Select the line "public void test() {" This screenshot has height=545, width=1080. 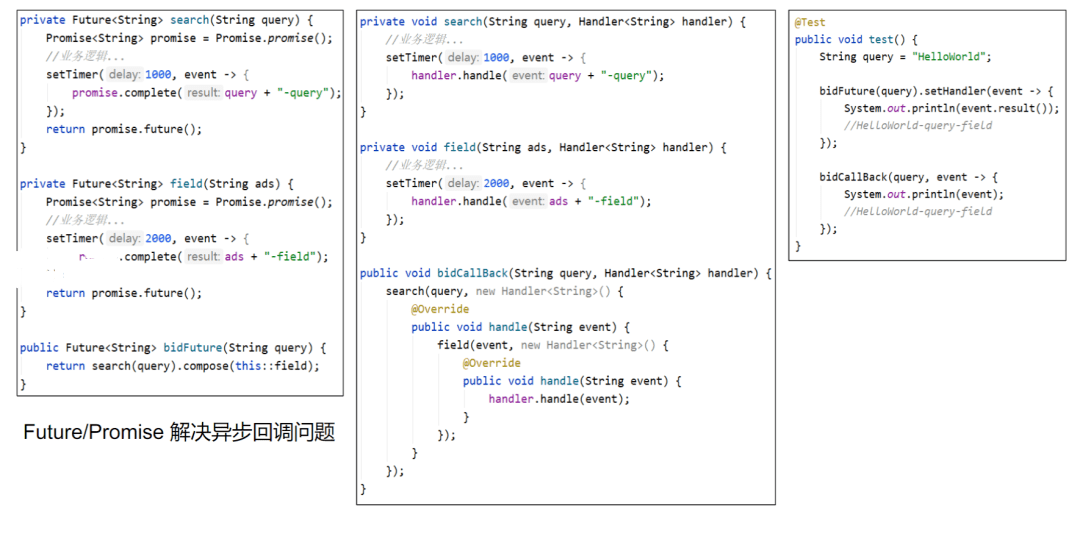pyautogui.click(x=856, y=39)
